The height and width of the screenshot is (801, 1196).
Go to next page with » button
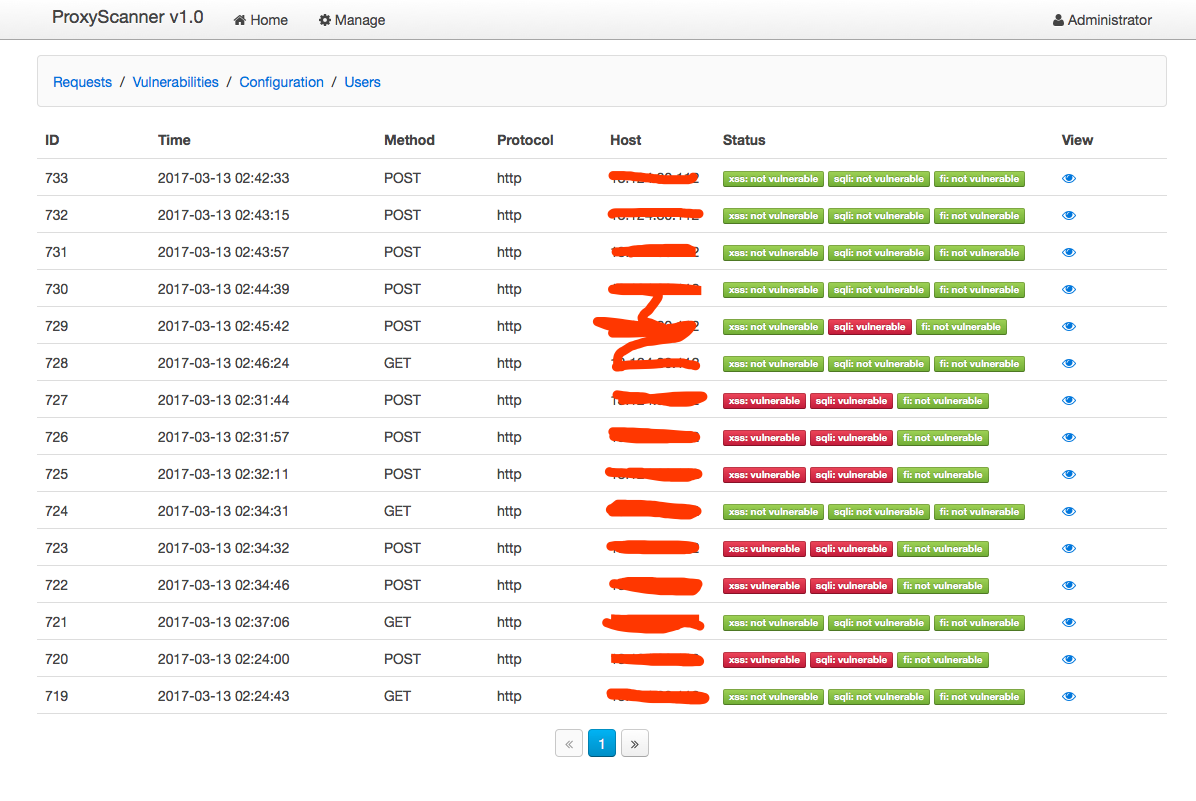pyautogui.click(x=635, y=744)
